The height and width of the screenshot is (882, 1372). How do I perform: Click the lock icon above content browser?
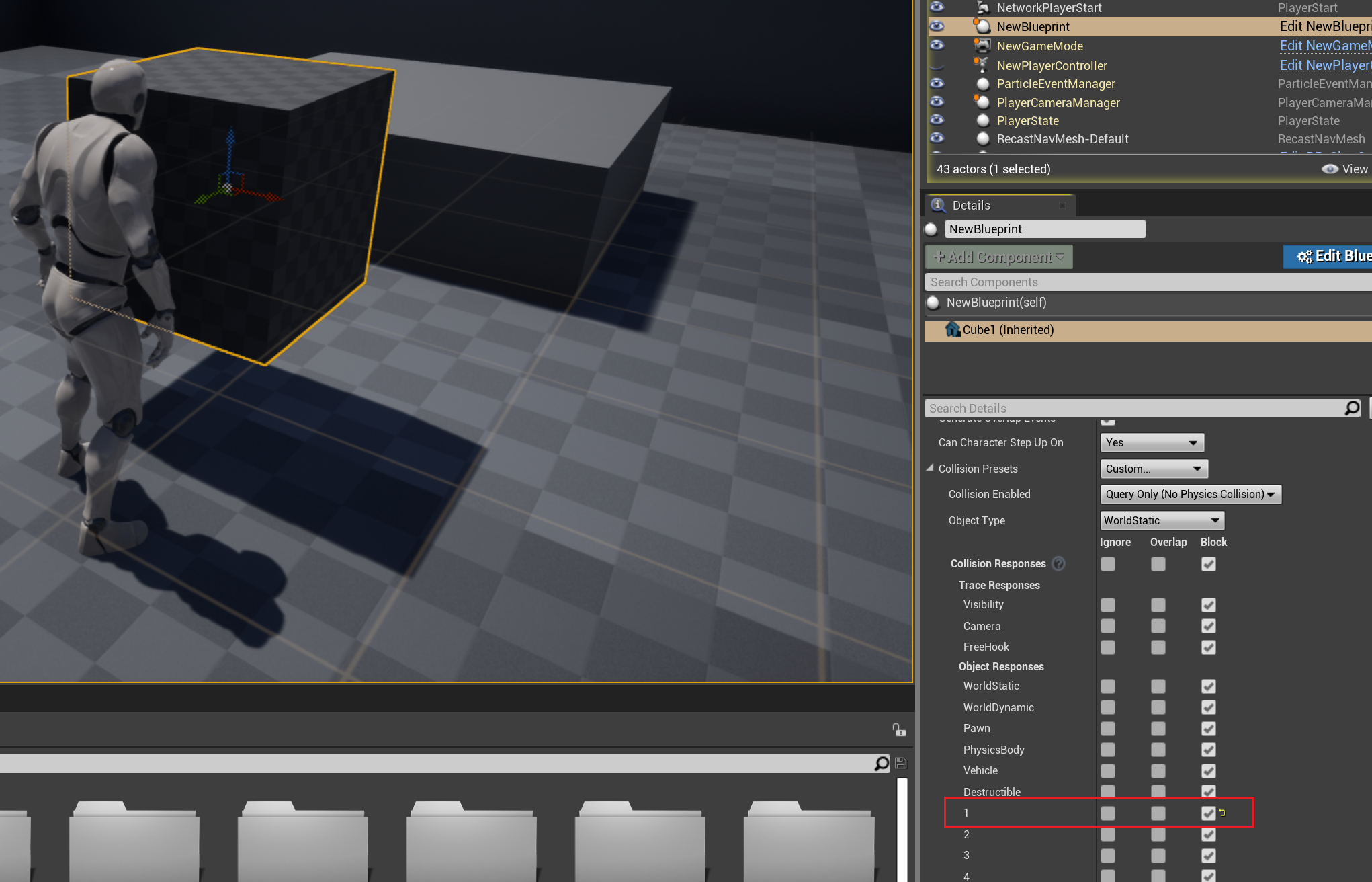(898, 729)
